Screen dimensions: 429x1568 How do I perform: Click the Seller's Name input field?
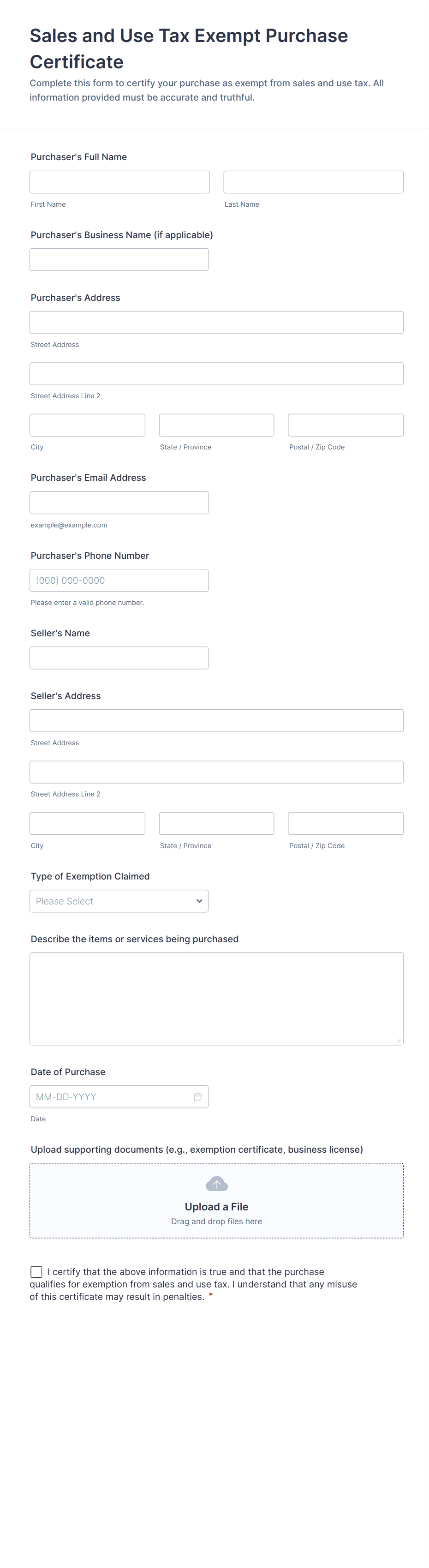119,658
